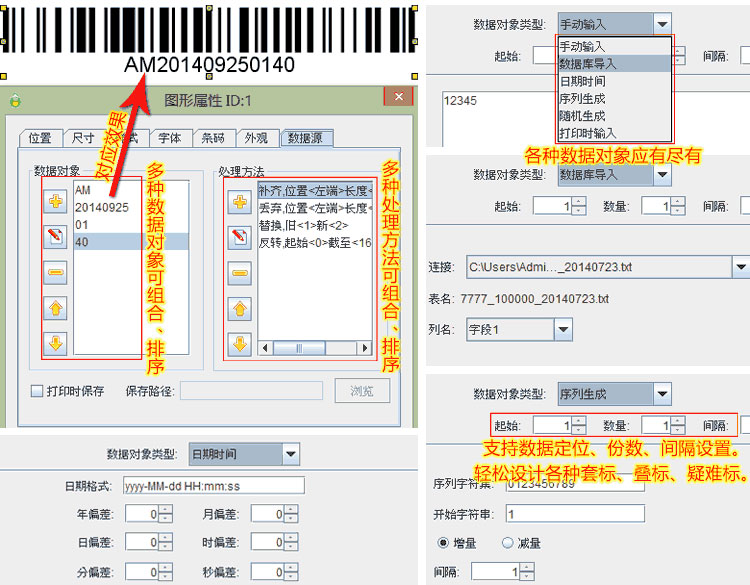The image size is (750, 585).
Task: Move data object up with arrow icon
Action: point(56,308)
